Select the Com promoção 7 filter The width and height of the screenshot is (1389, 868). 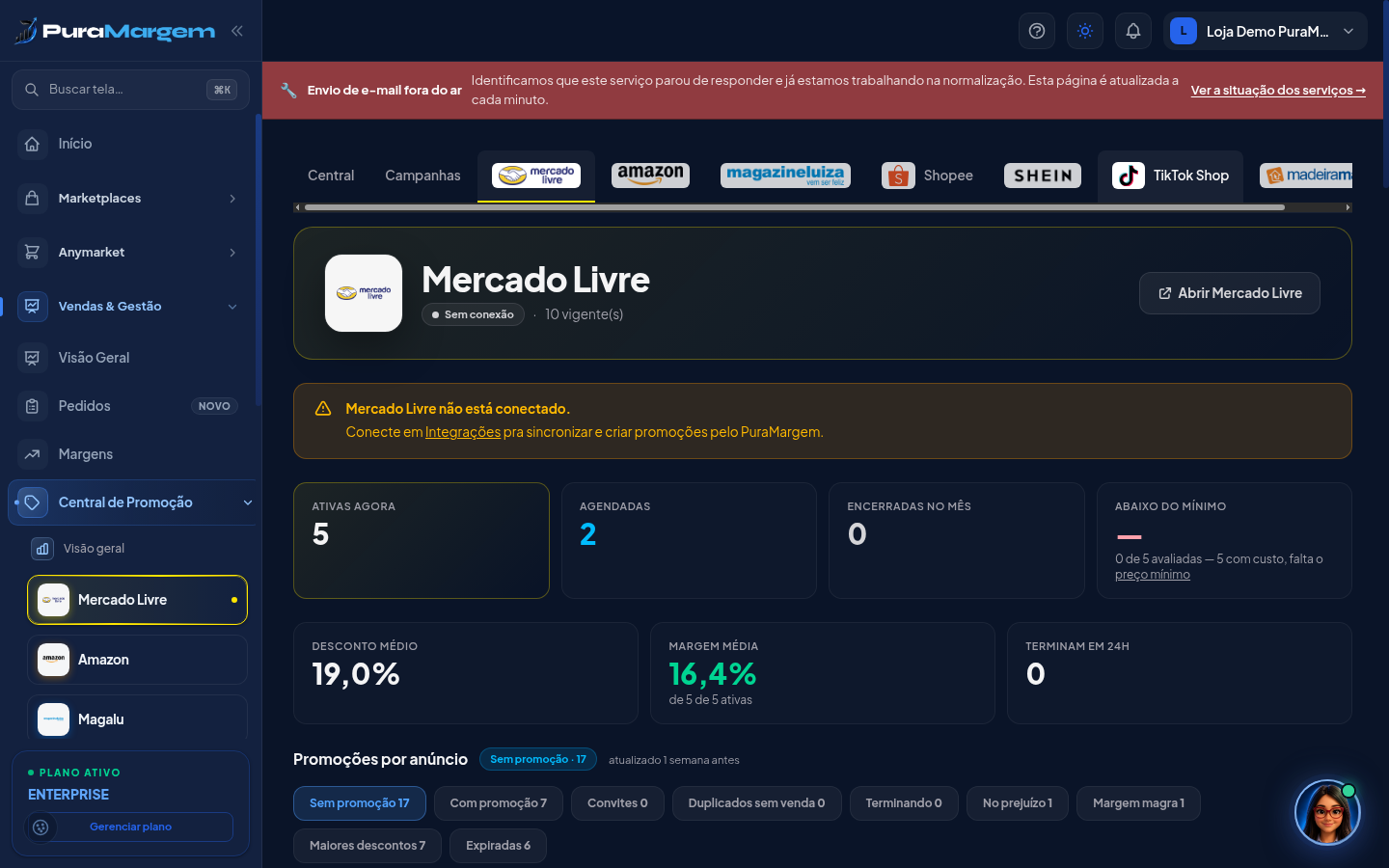click(x=498, y=803)
